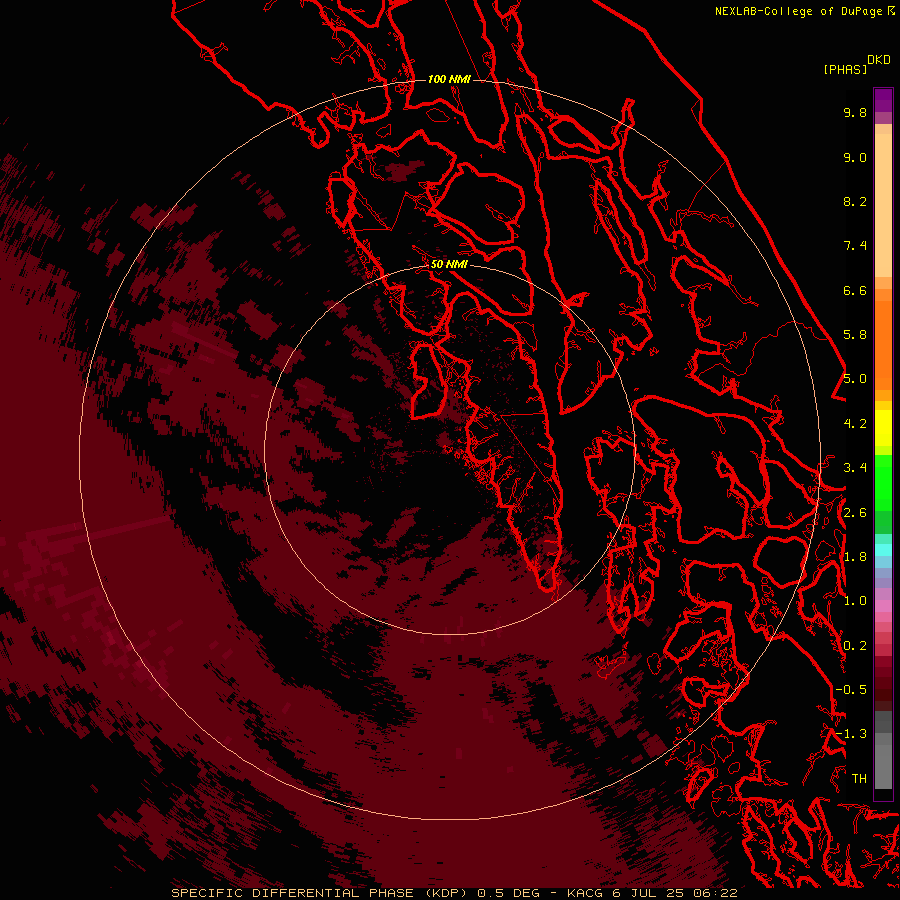Click the 6 JUL 25 date text
This screenshot has height=900, width=900.
649,893
